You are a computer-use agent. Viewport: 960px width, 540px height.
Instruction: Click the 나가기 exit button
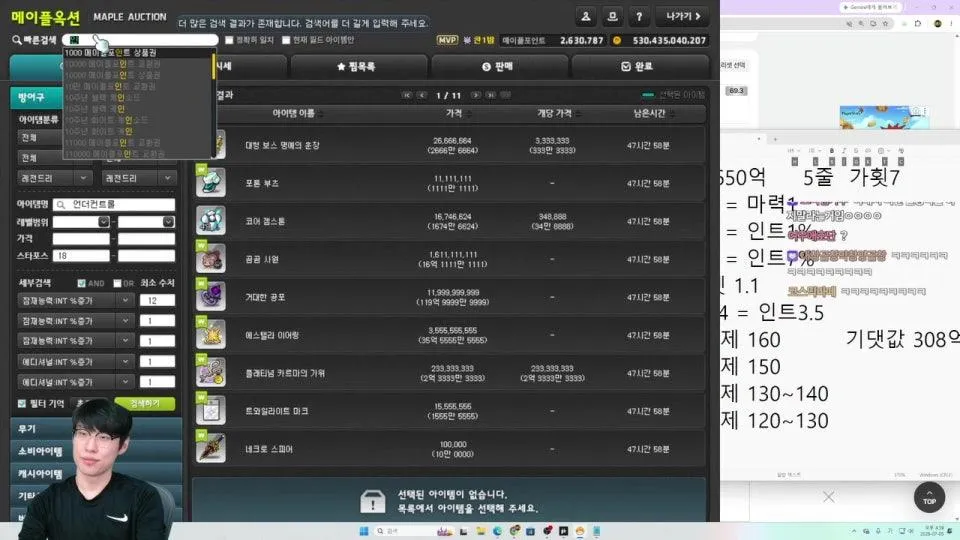point(683,17)
